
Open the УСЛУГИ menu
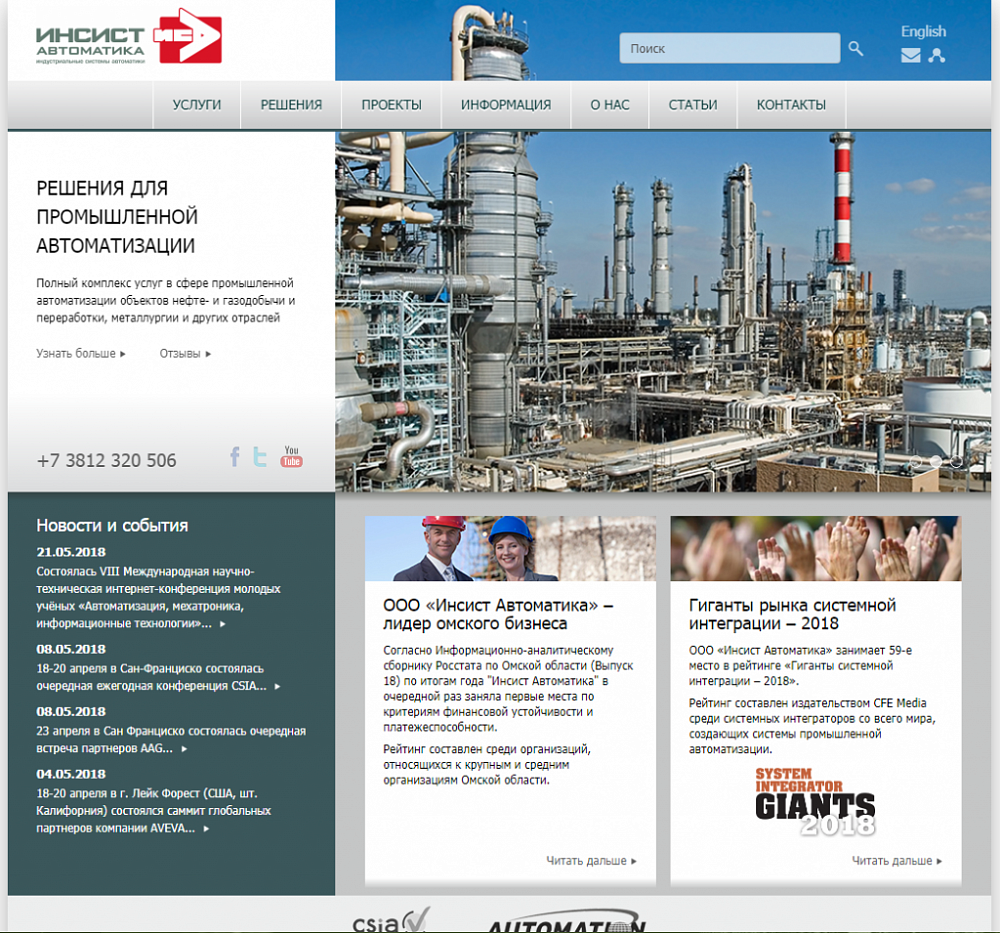[x=197, y=105]
